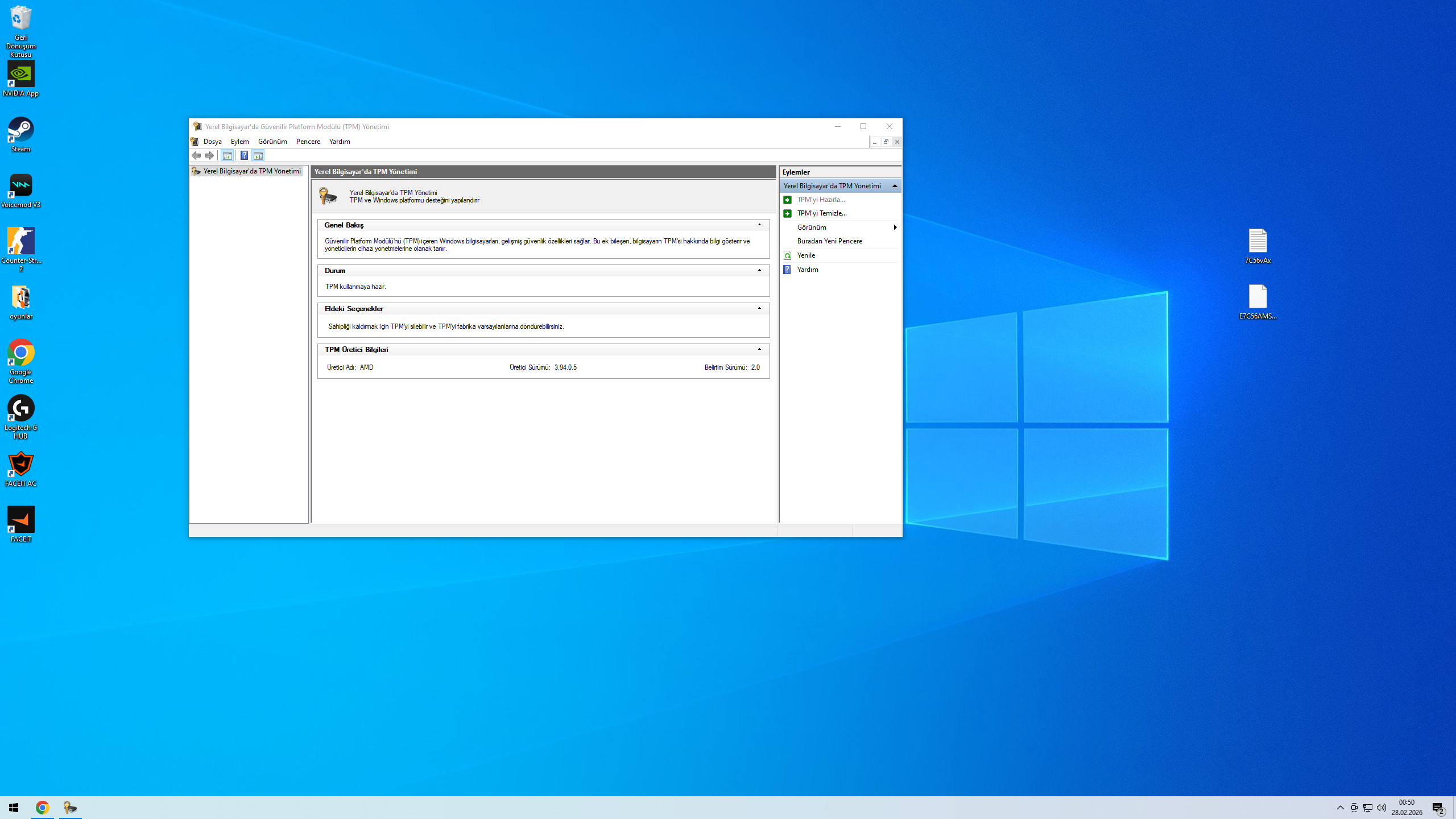
Task: Select the Counter-Strike 2 desktop icon
Action: coord(20,249)
